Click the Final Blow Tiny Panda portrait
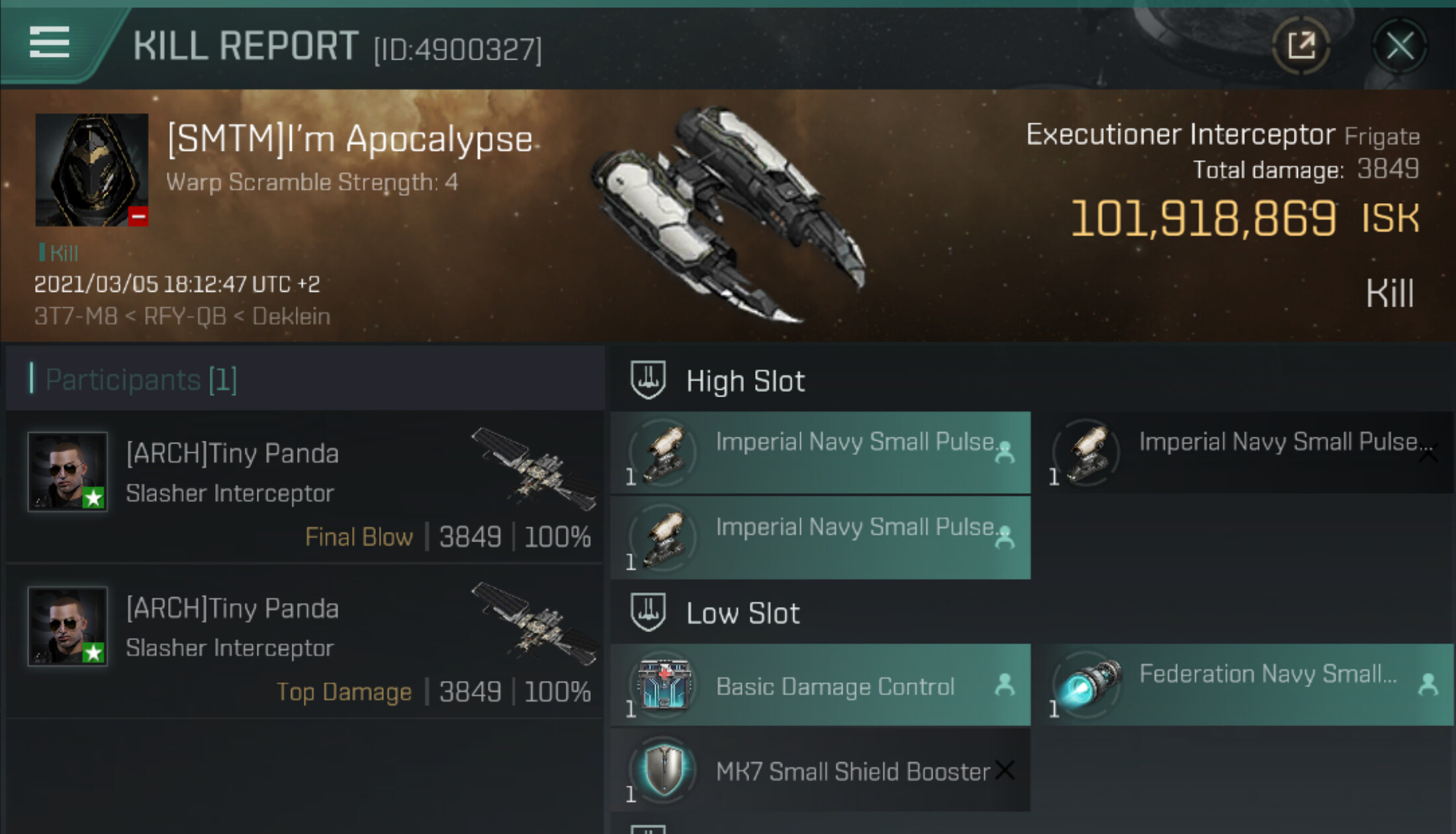 68,471
